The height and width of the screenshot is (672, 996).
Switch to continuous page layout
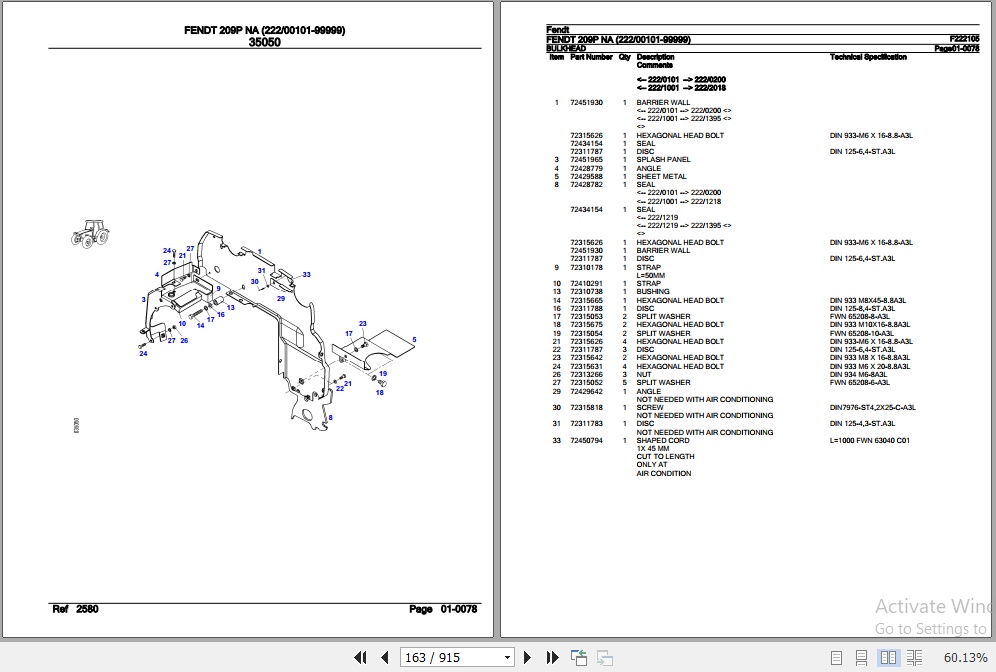point(861,657)
